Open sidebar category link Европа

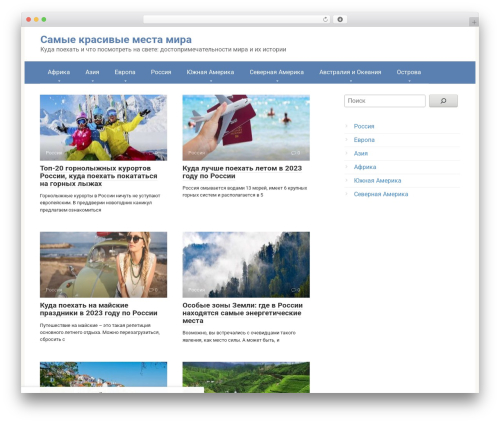[x=364, y=140]
